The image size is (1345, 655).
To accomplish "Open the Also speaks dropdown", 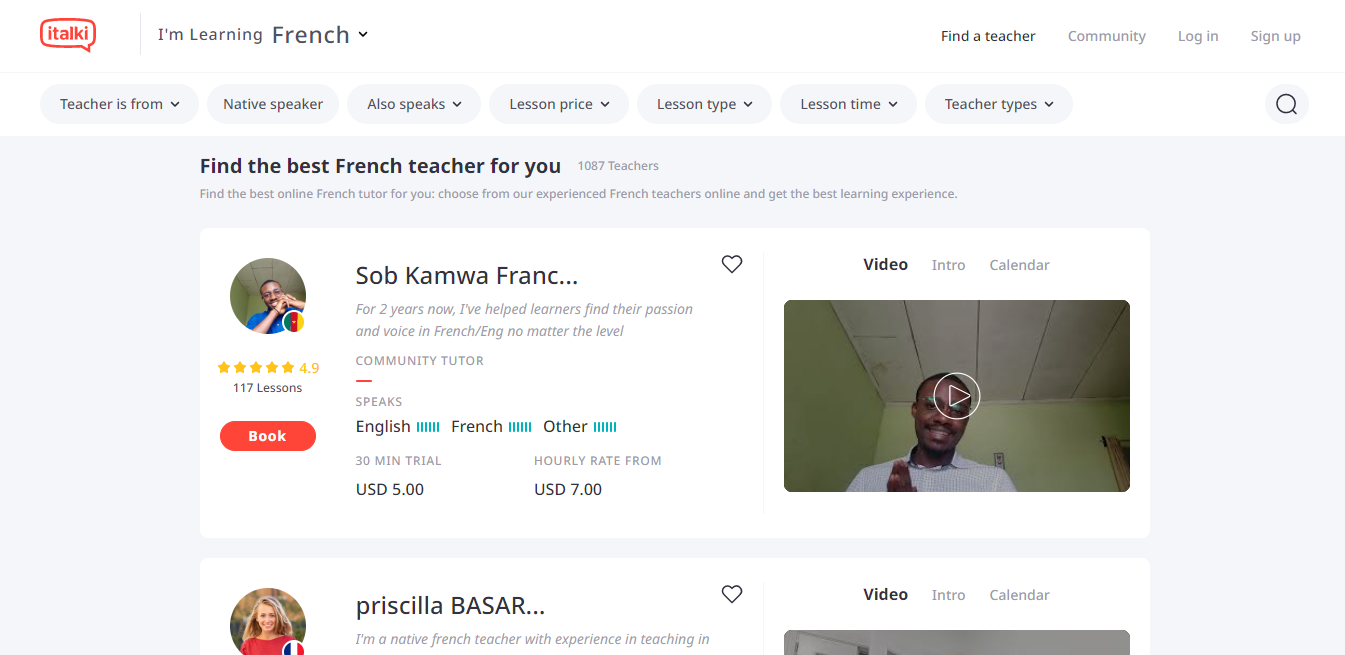I will 414,104.
